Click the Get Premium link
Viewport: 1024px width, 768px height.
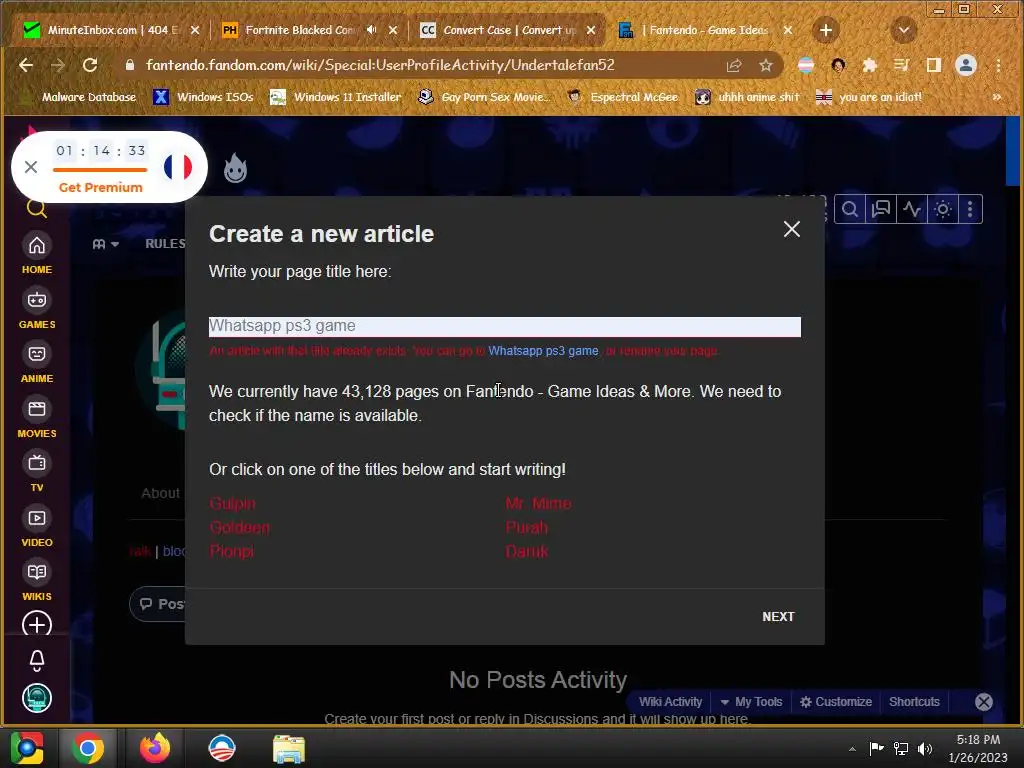[x=101, y=187]
